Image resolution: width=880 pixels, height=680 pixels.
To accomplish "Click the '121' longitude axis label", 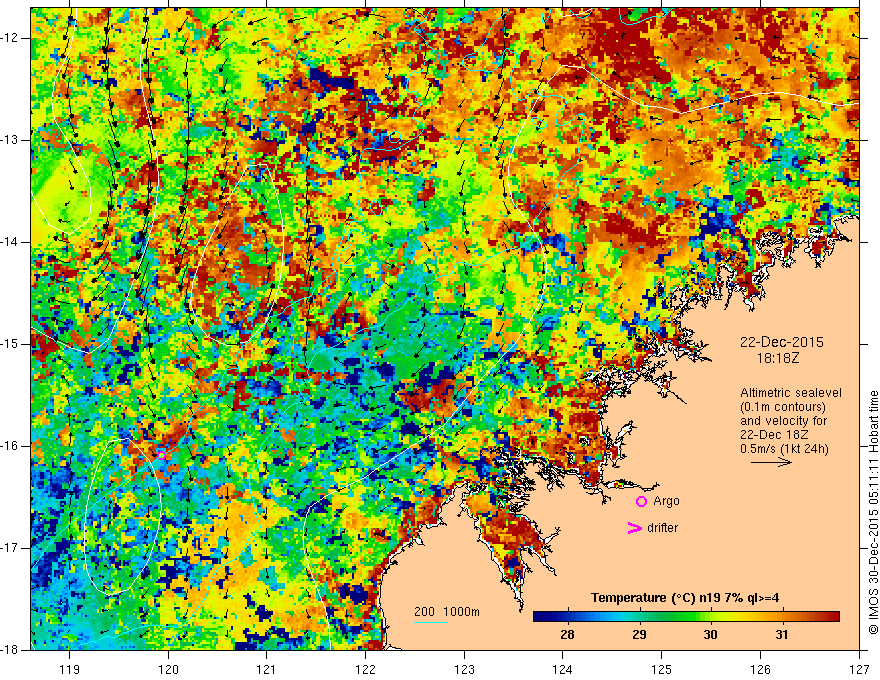I will [267, 669].
